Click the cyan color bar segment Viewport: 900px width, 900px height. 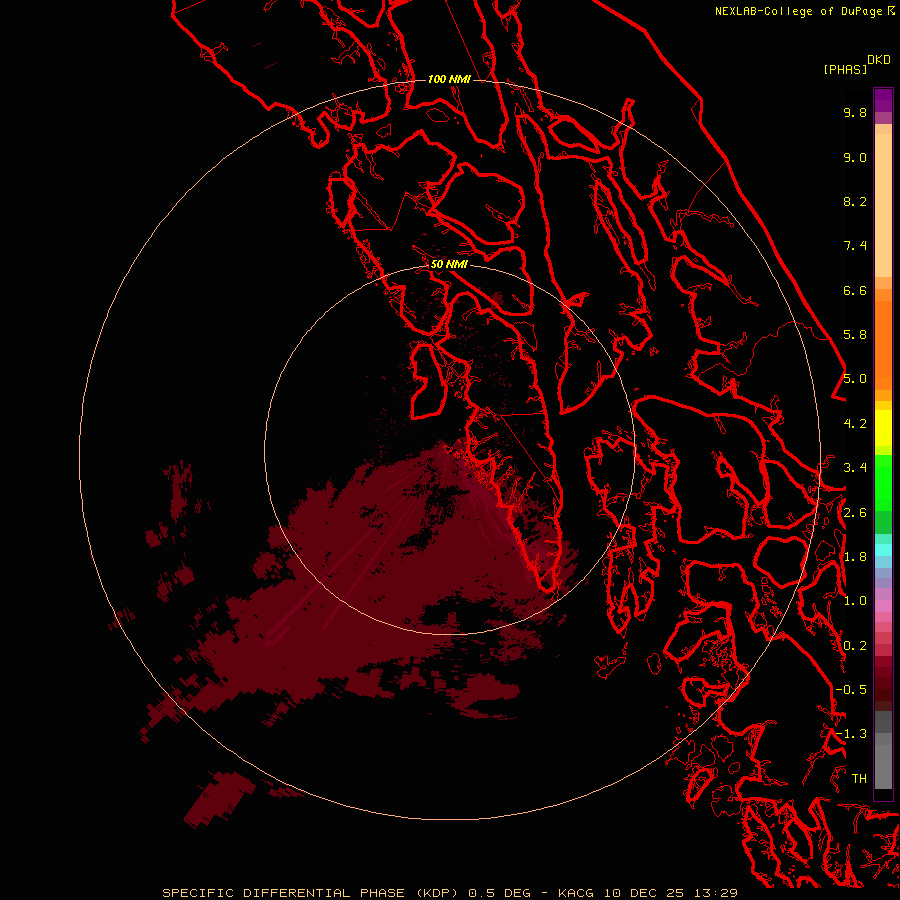pyautogui.click(x=883, y=550)
